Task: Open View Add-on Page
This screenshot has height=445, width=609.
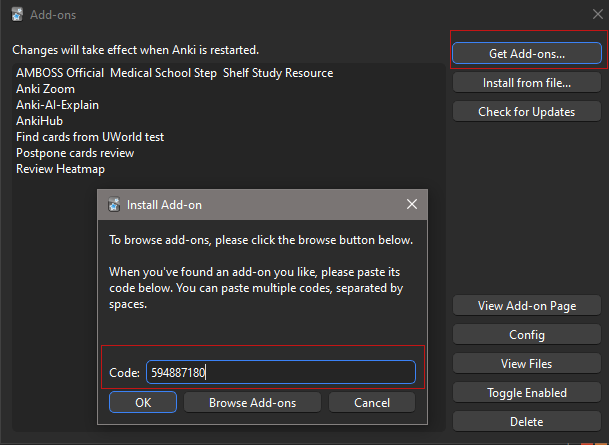Action: (x=527, y=306)
